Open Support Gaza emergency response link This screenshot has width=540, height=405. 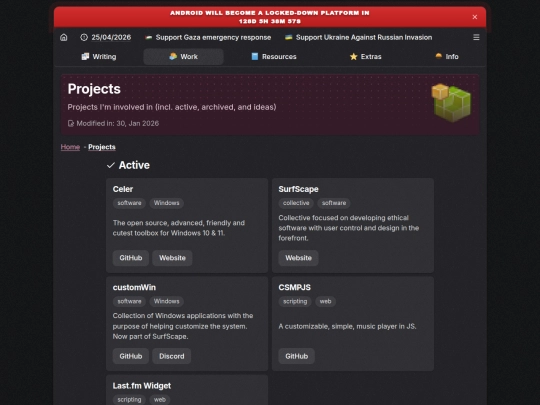tap(213, 37)
